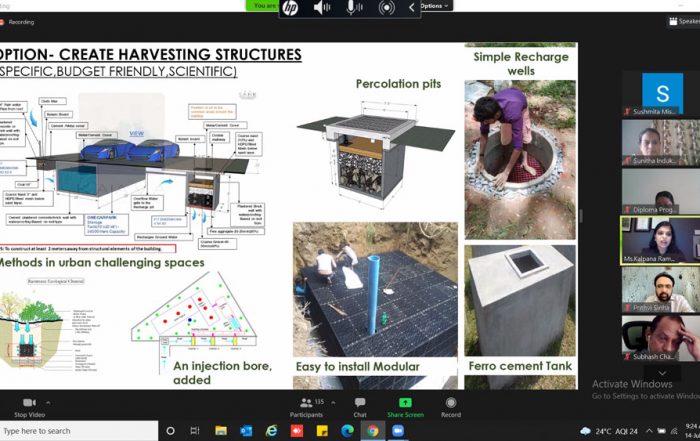Open speaker volume control in HP overlay

(321, 8)
